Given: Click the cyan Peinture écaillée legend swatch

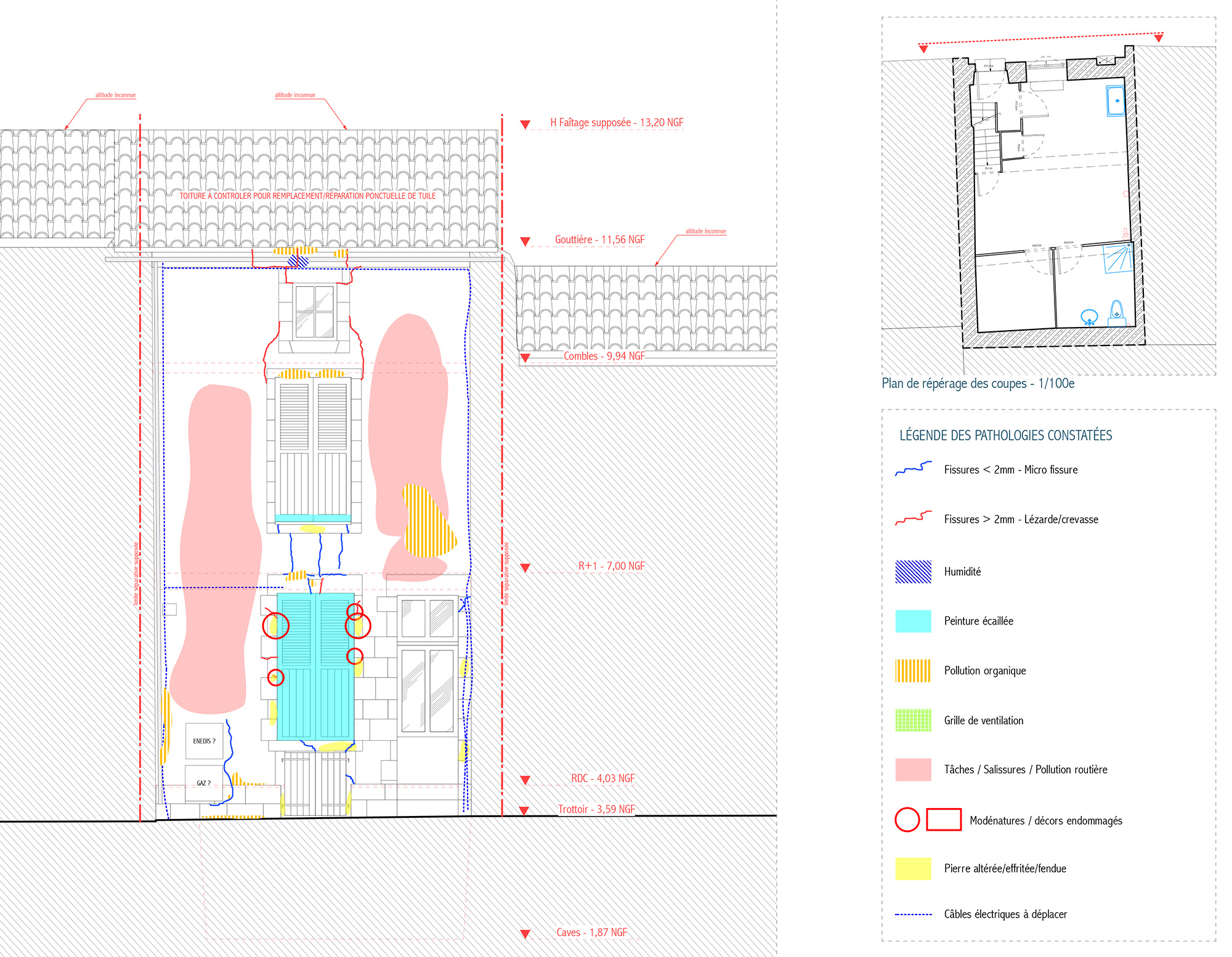Looking at the screenshot, I should [913, 621].
